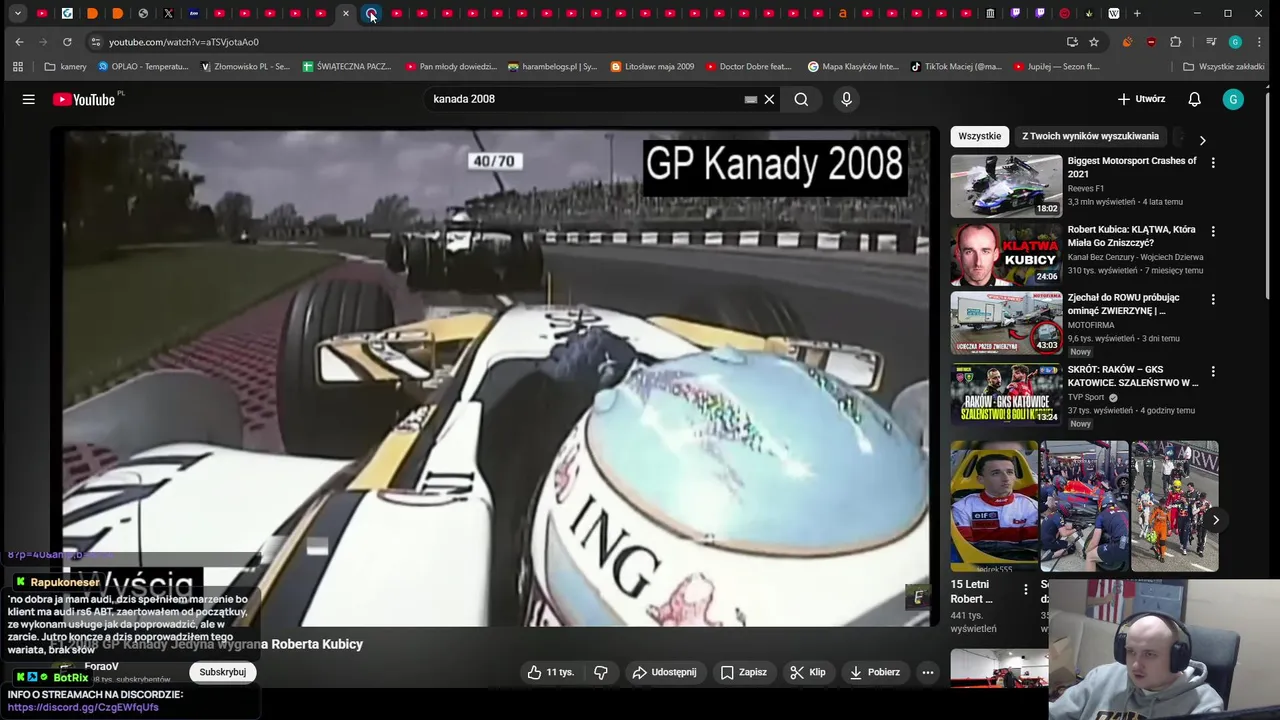Open options for Biggest Motorsport Crashes video

[1213, 162]
